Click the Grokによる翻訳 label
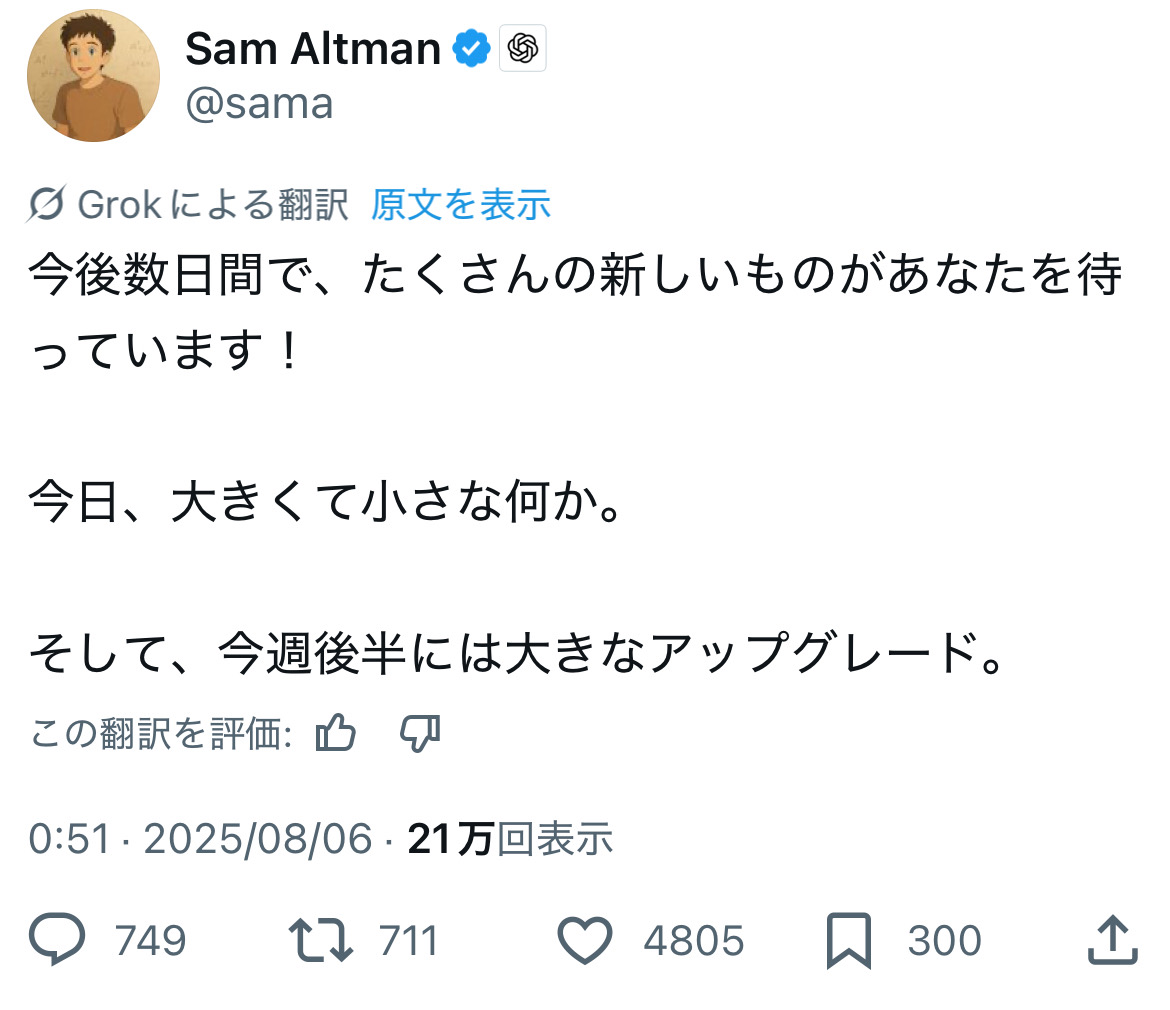This screenshot has height=1010, width=1170. [x=212, y=205]
